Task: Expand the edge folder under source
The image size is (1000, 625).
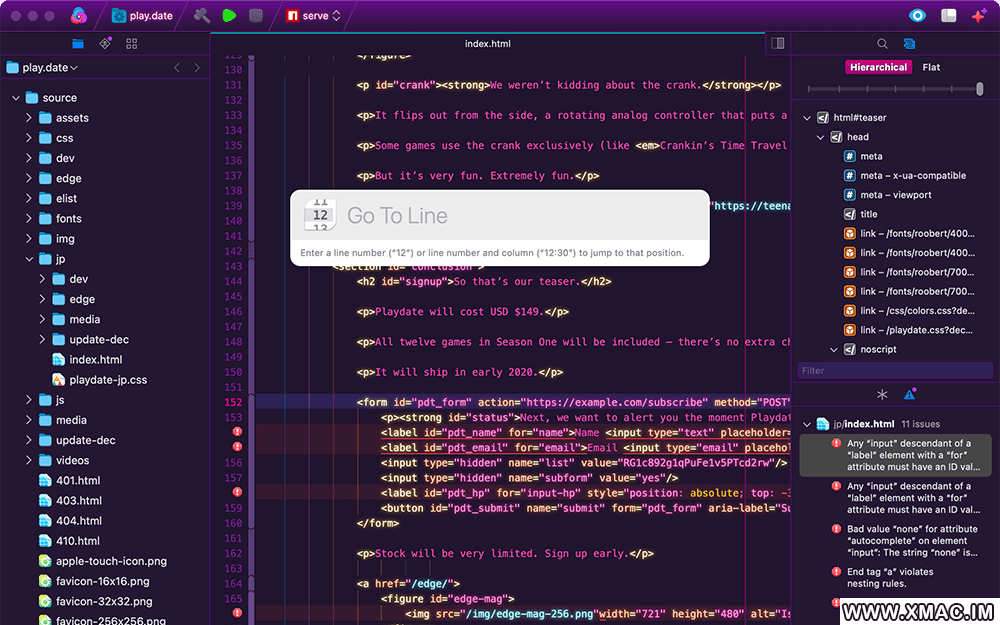Action: [x=29, y=178]
